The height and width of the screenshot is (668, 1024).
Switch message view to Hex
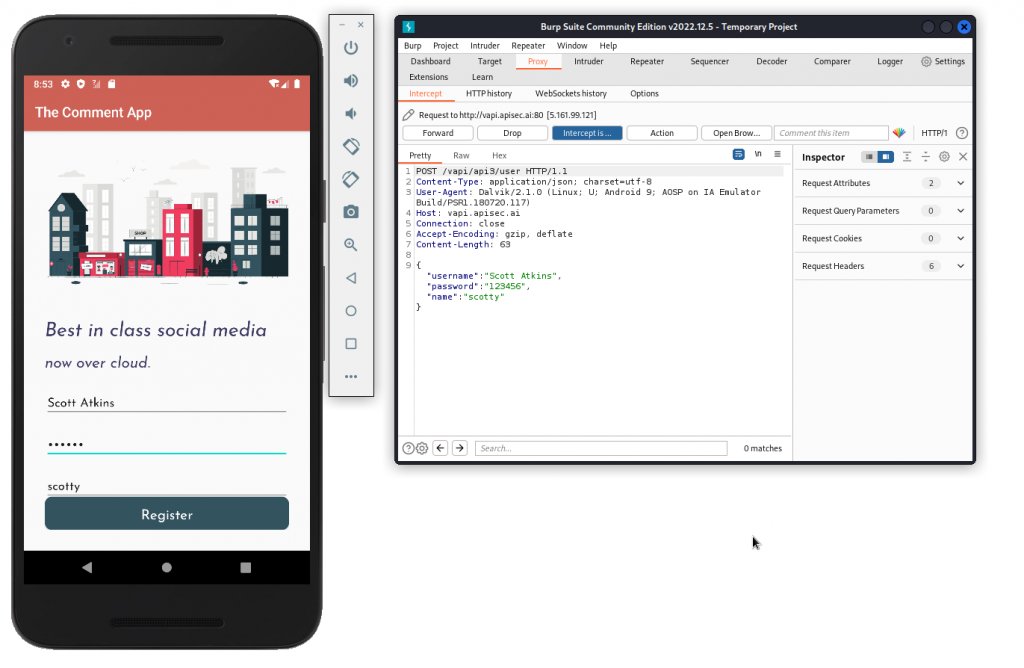(x=499, y=155)
